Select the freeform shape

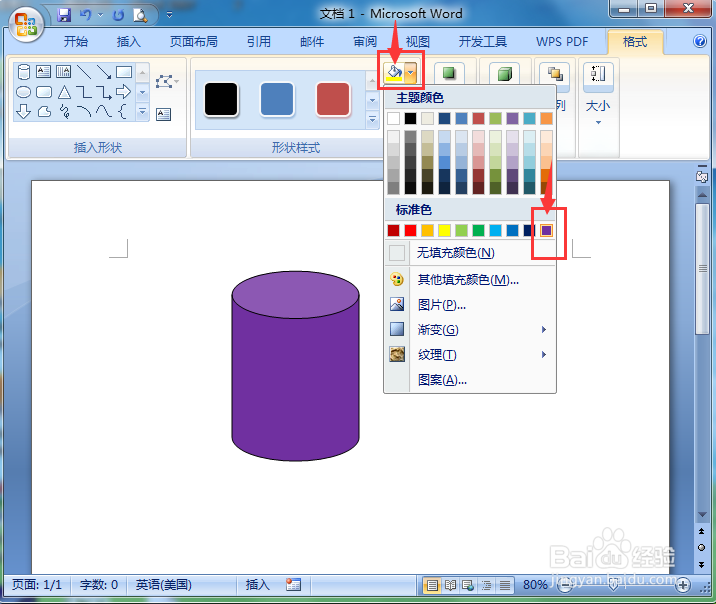44,111
